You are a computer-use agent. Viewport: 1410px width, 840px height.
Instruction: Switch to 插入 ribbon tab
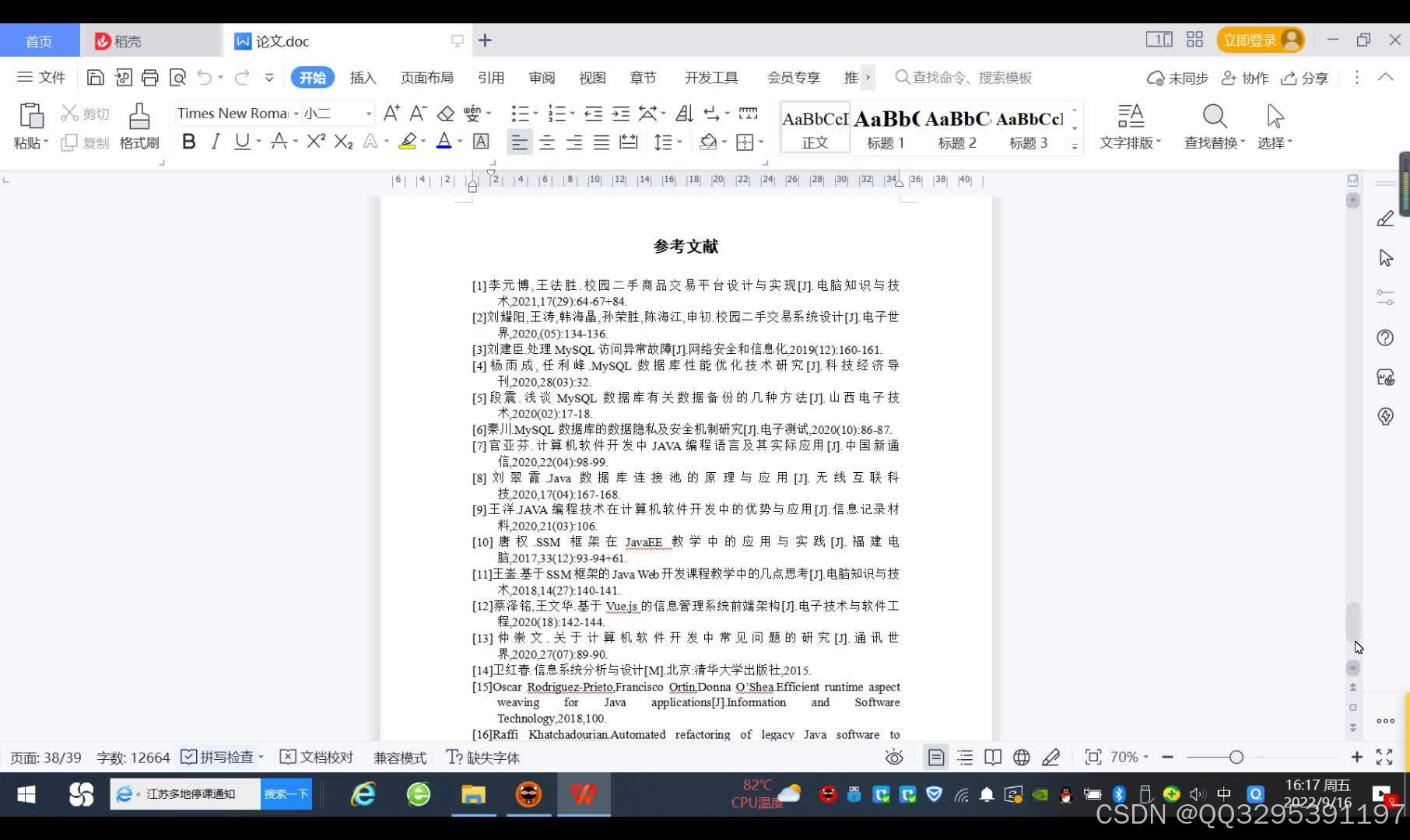coord(363,78)
